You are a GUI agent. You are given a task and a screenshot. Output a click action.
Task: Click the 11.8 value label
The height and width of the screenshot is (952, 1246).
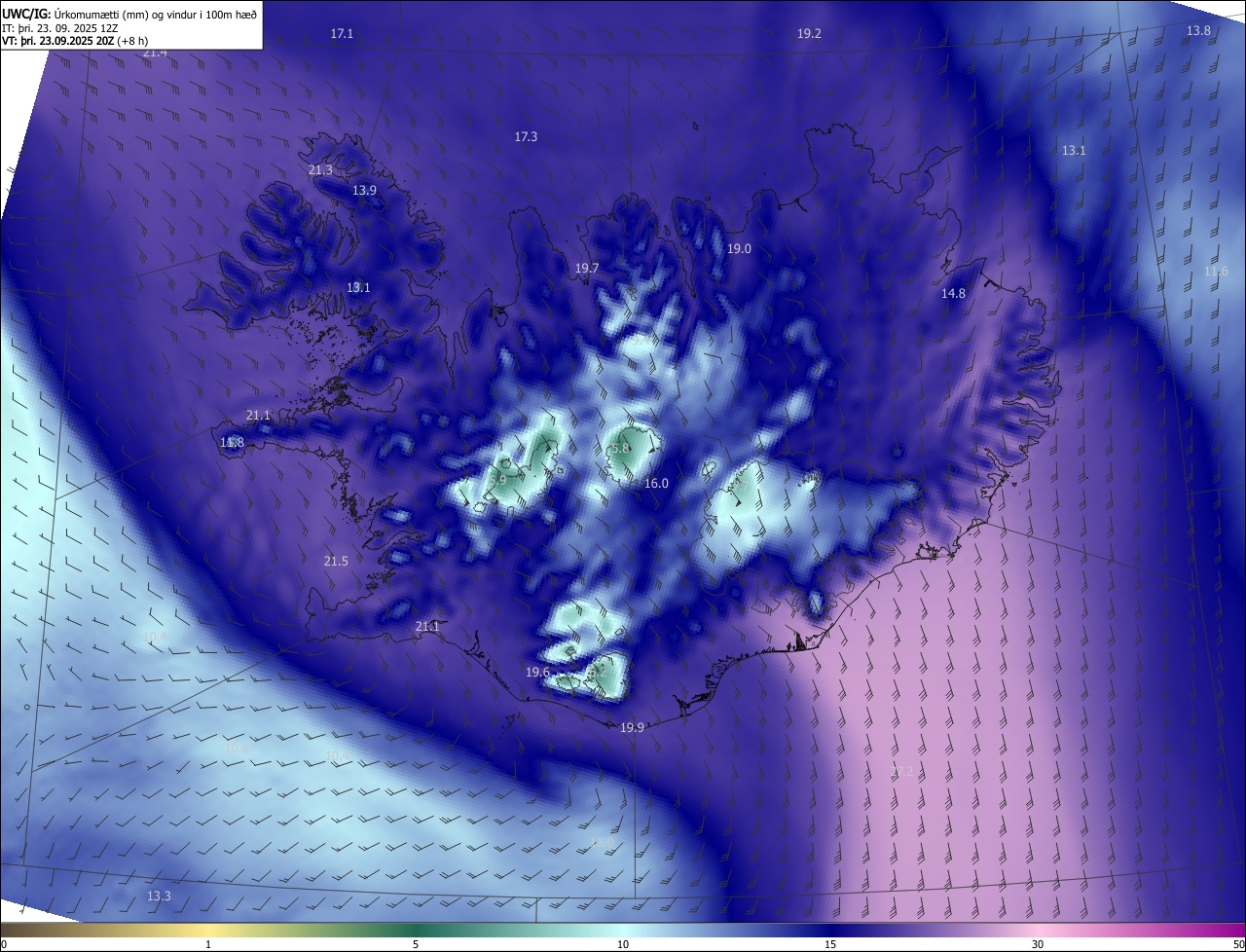click(x=232, y=443)
